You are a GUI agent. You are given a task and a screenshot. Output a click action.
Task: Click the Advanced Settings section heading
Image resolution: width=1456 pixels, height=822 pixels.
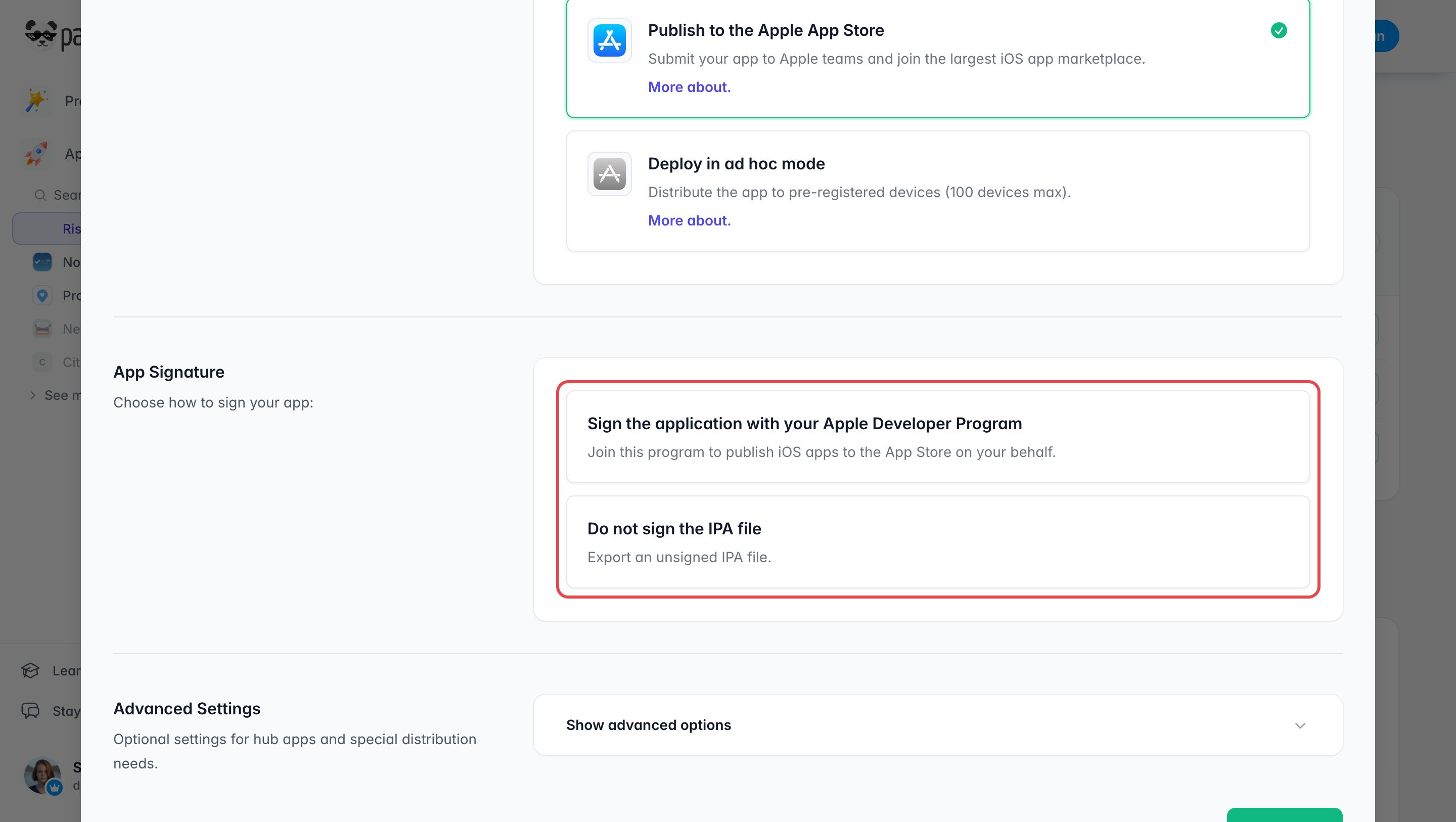(187, 709)
